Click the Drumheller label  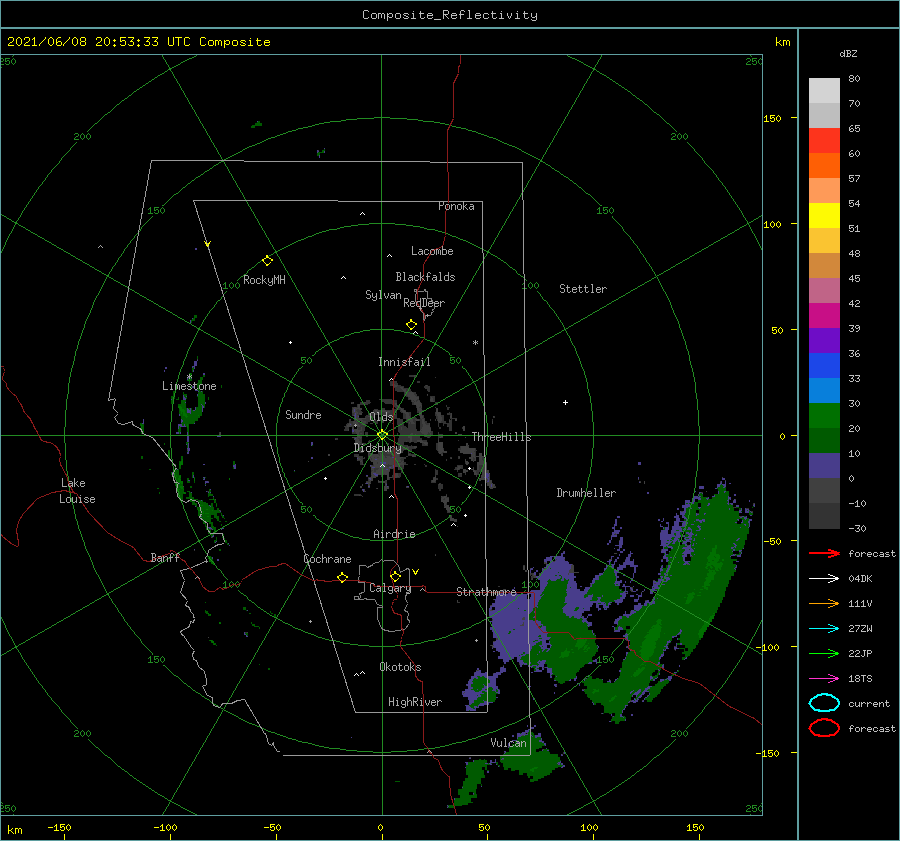tap(586, 493)
